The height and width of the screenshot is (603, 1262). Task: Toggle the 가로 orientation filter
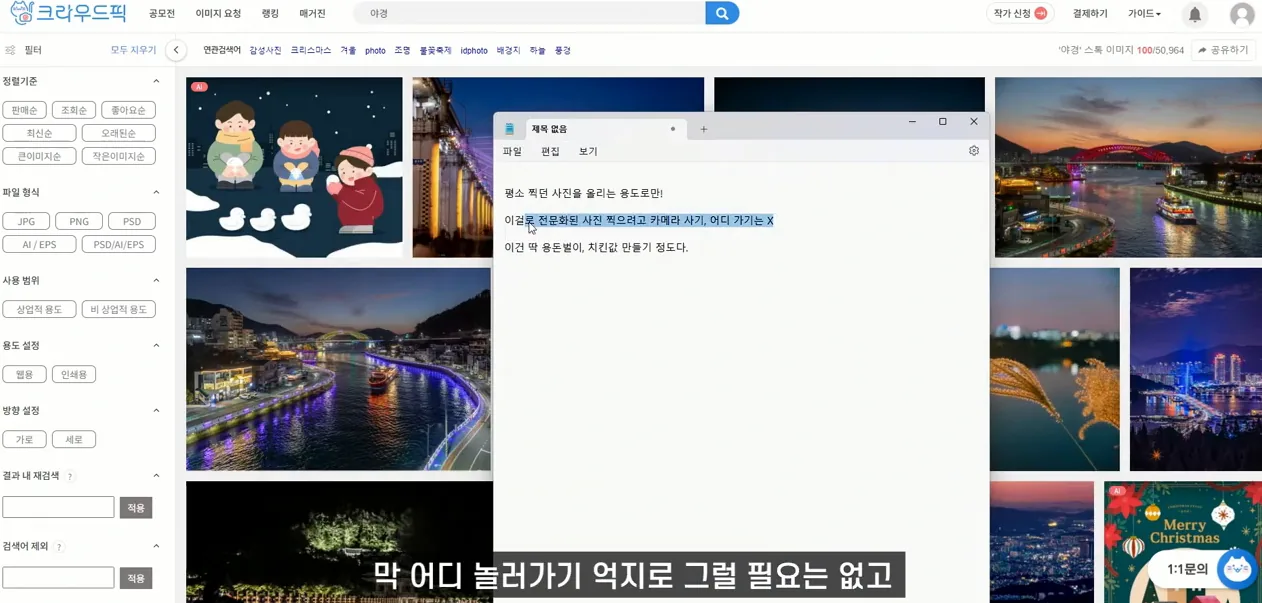tap(24, 439)
